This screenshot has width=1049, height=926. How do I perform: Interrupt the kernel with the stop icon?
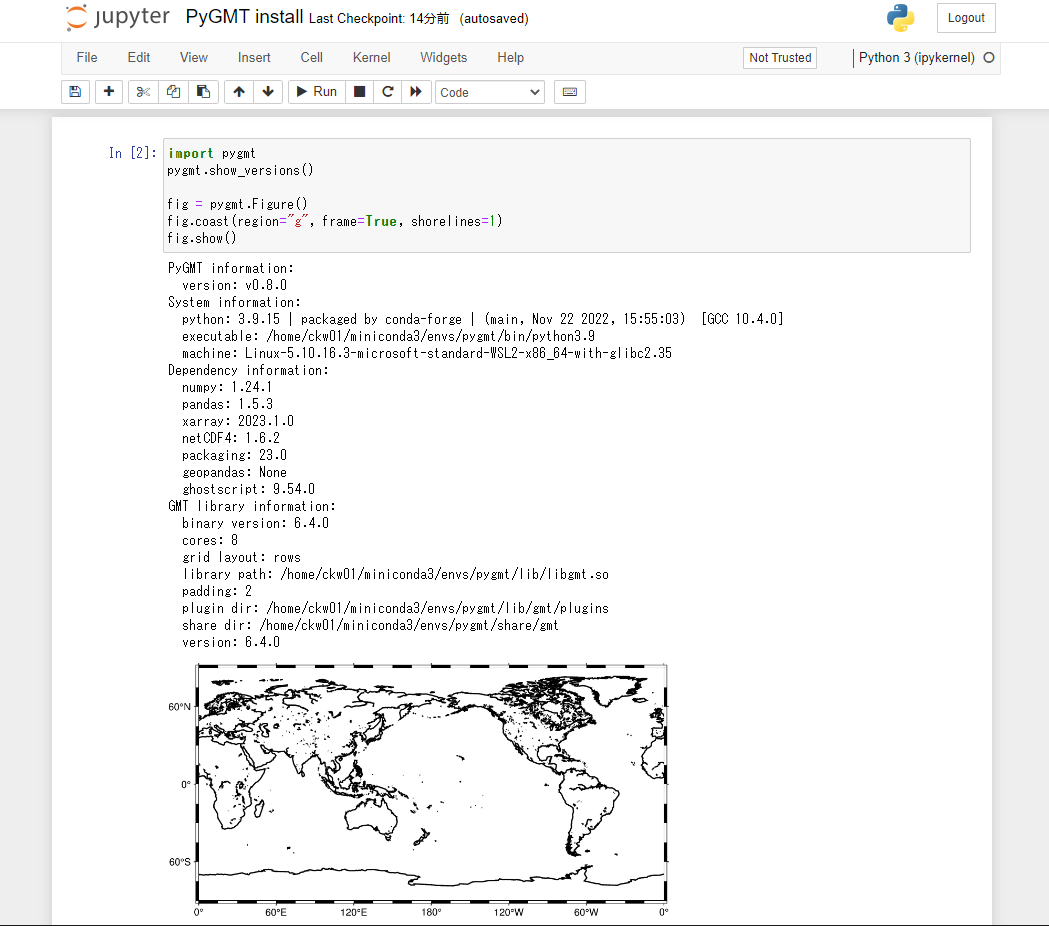coord(358,91)
